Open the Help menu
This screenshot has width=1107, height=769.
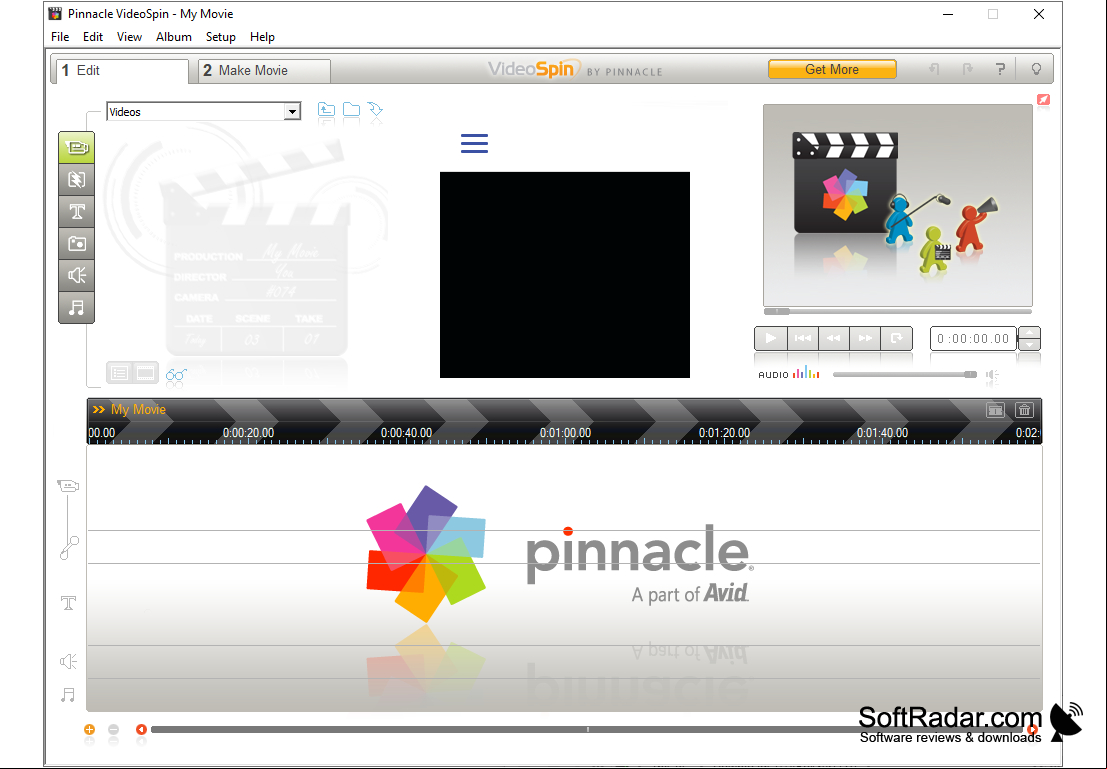tap(262, 37)
